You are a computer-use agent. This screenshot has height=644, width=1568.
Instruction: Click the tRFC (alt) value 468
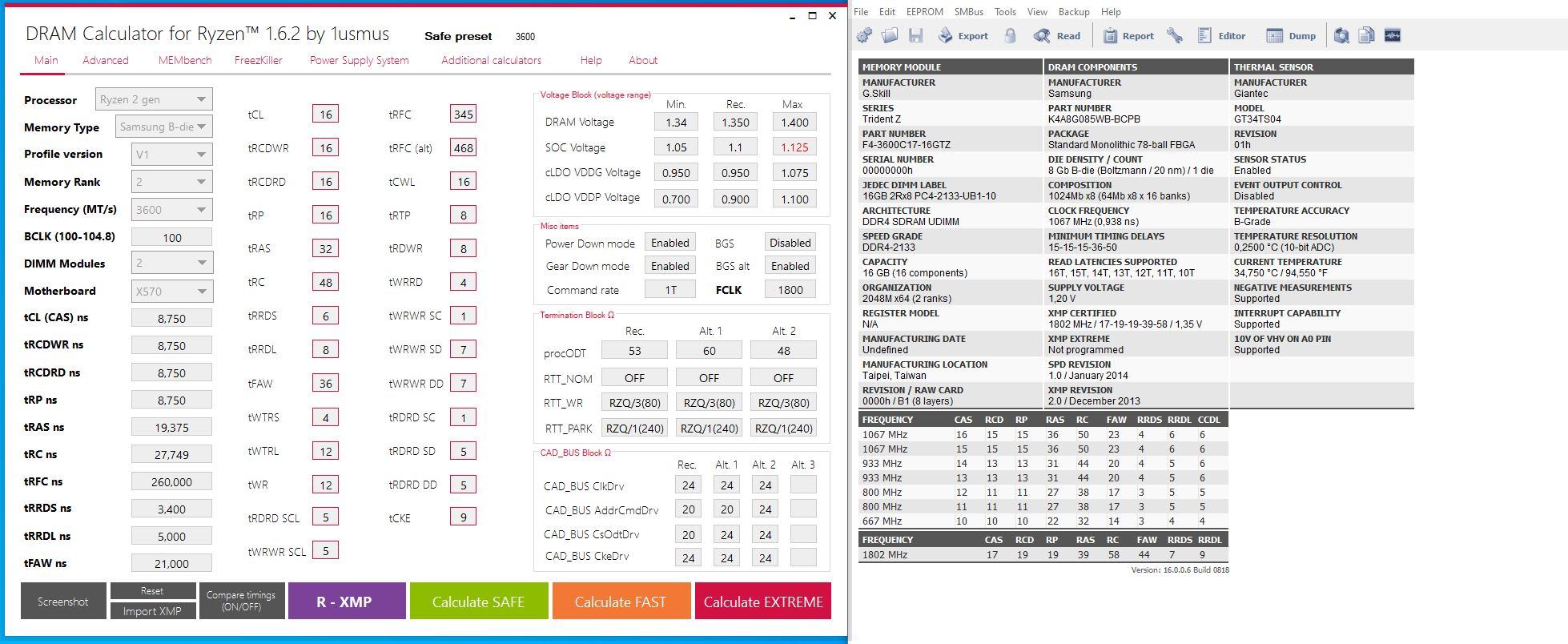pyautogui.click(x=463, y=147)
